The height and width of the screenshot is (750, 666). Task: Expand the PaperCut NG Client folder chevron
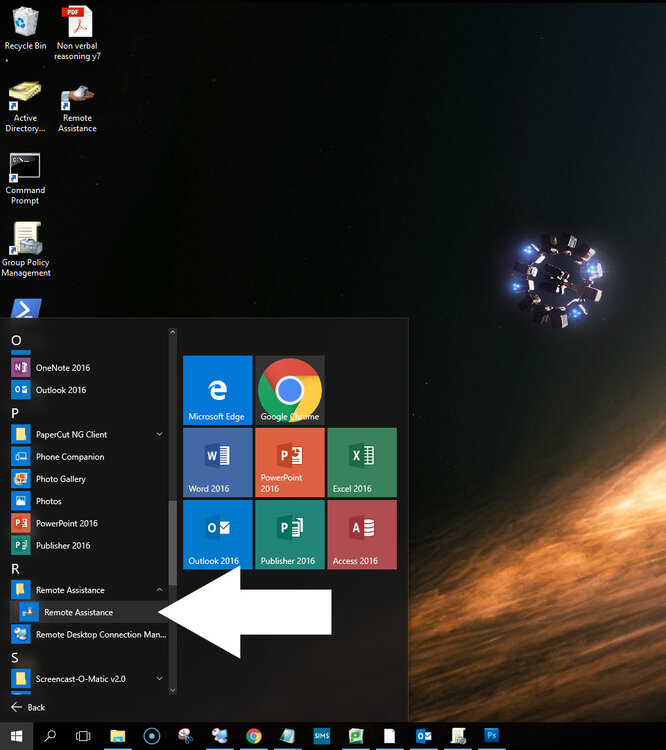(159, 434)
